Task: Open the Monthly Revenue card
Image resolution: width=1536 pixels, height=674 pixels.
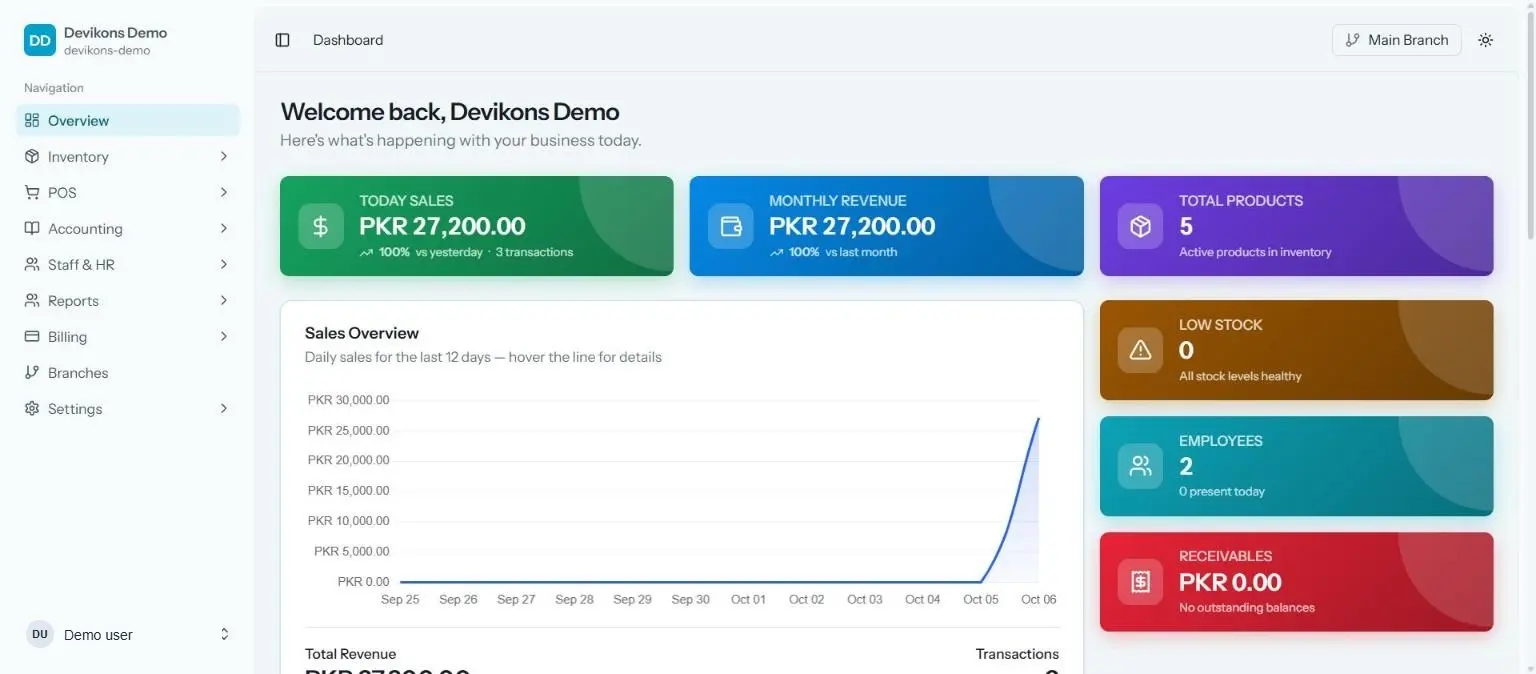Action: click(x=887, y=226)
